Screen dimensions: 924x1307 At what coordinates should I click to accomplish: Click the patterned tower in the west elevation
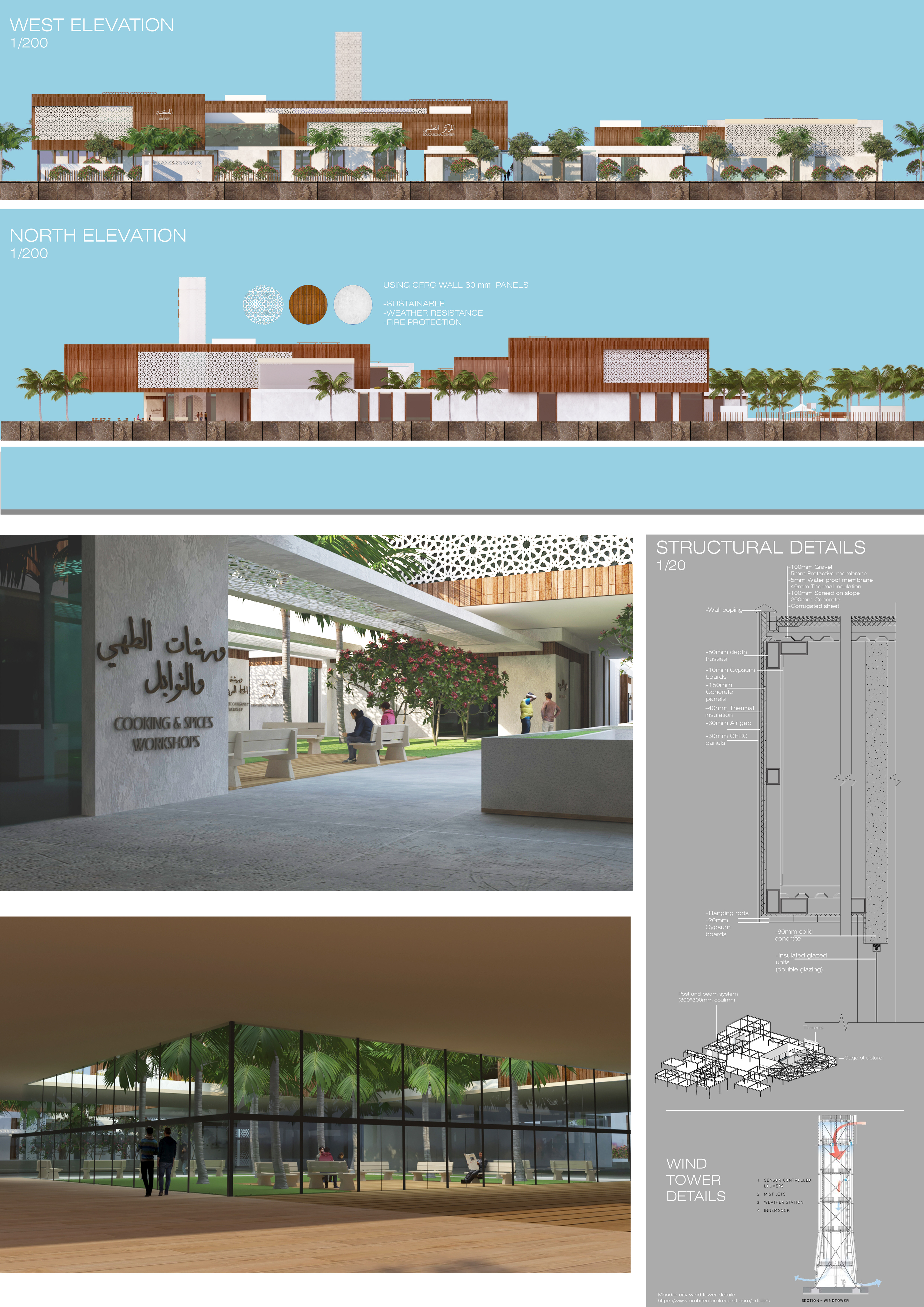(348, 66)
